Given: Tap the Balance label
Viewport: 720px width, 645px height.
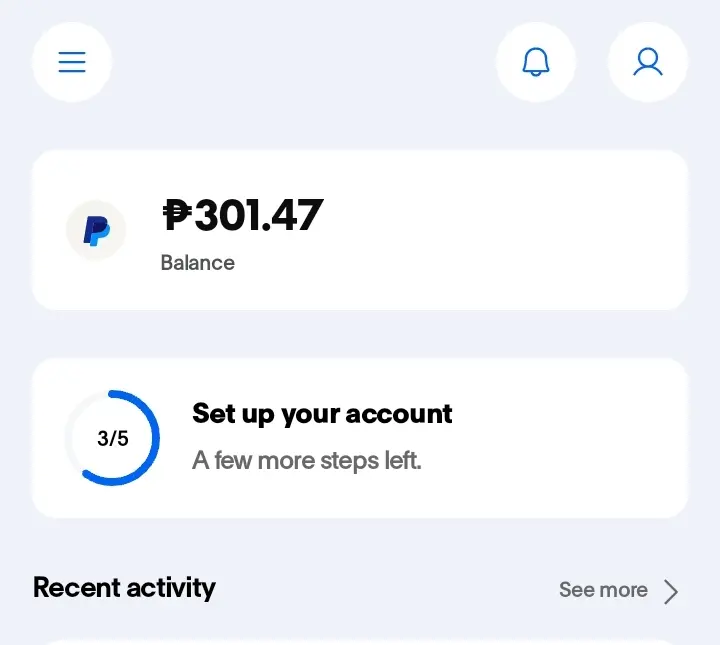Looking at the screenshot, I should tap(197, 263).
